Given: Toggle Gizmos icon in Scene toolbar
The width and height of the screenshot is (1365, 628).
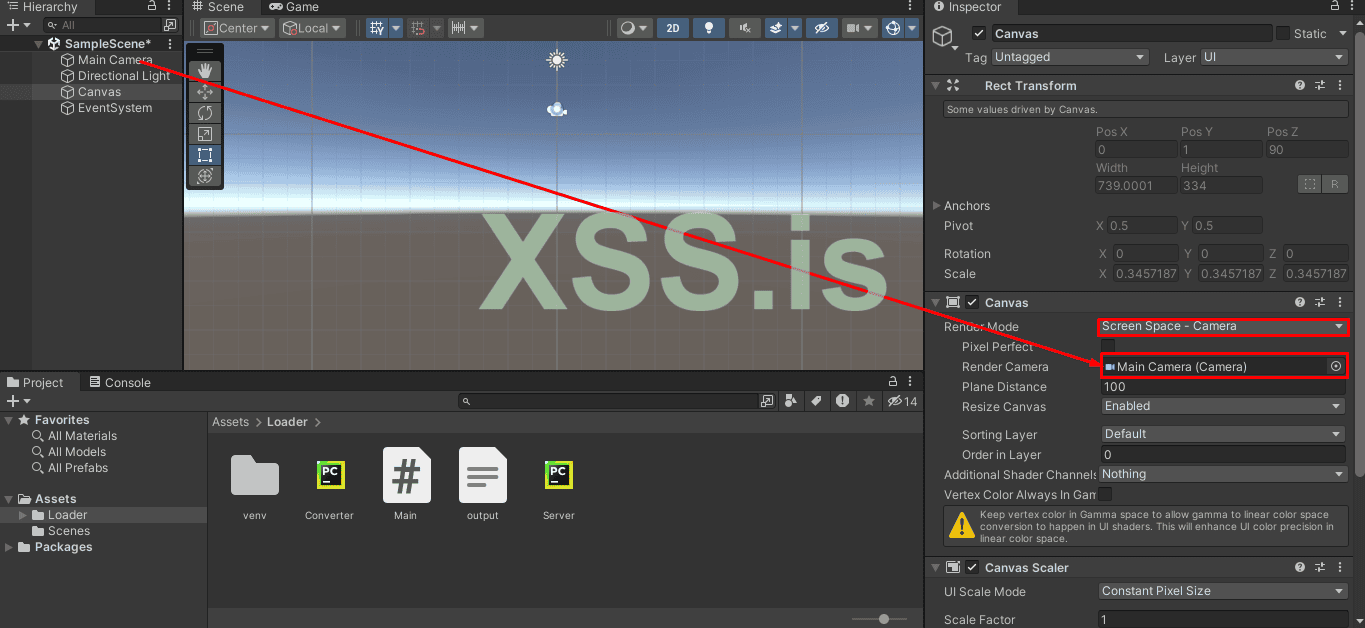Looking at the screenshot, I should tap(893, 28).
